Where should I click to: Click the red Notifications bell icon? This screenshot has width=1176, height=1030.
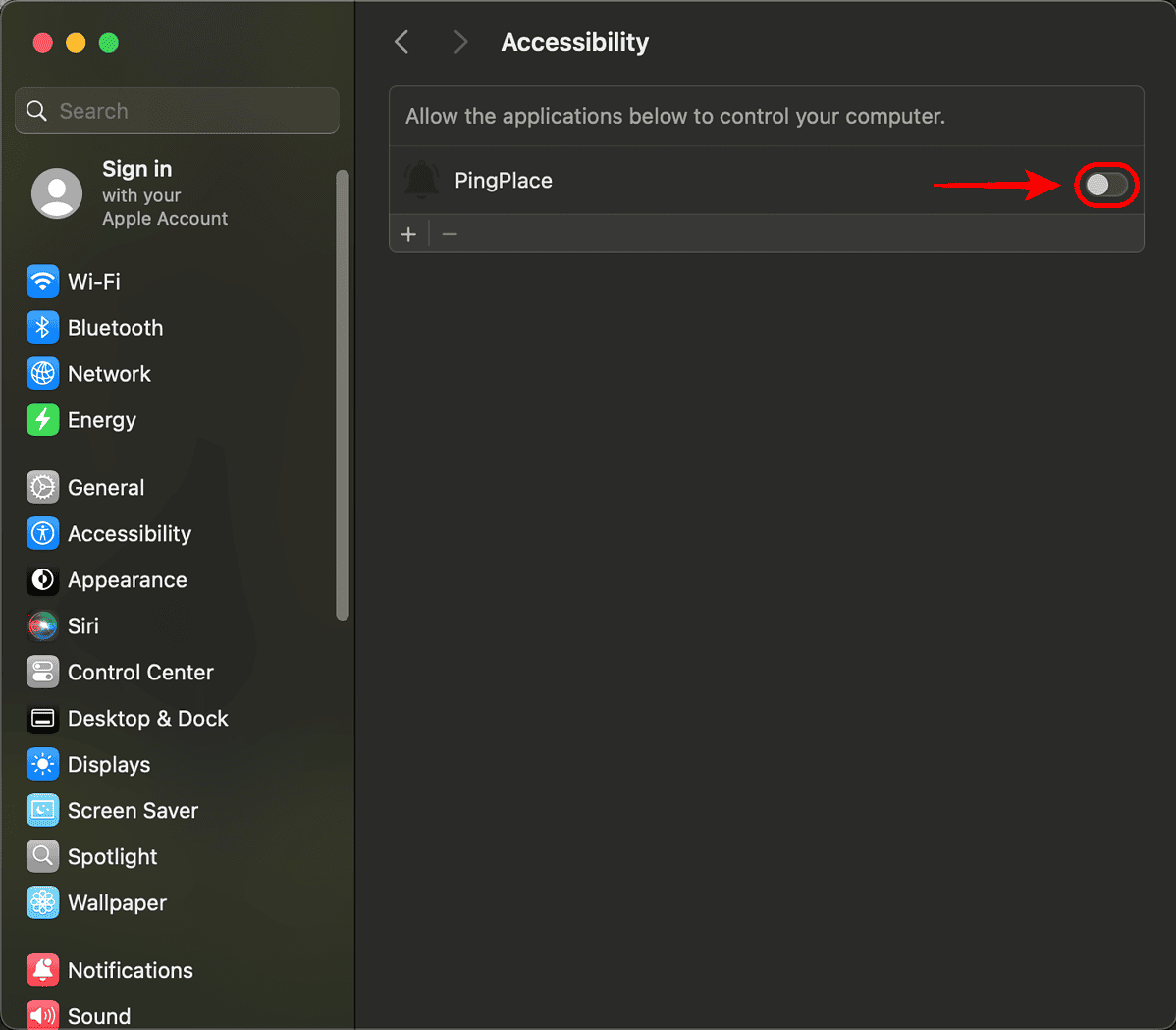point(43,970)
